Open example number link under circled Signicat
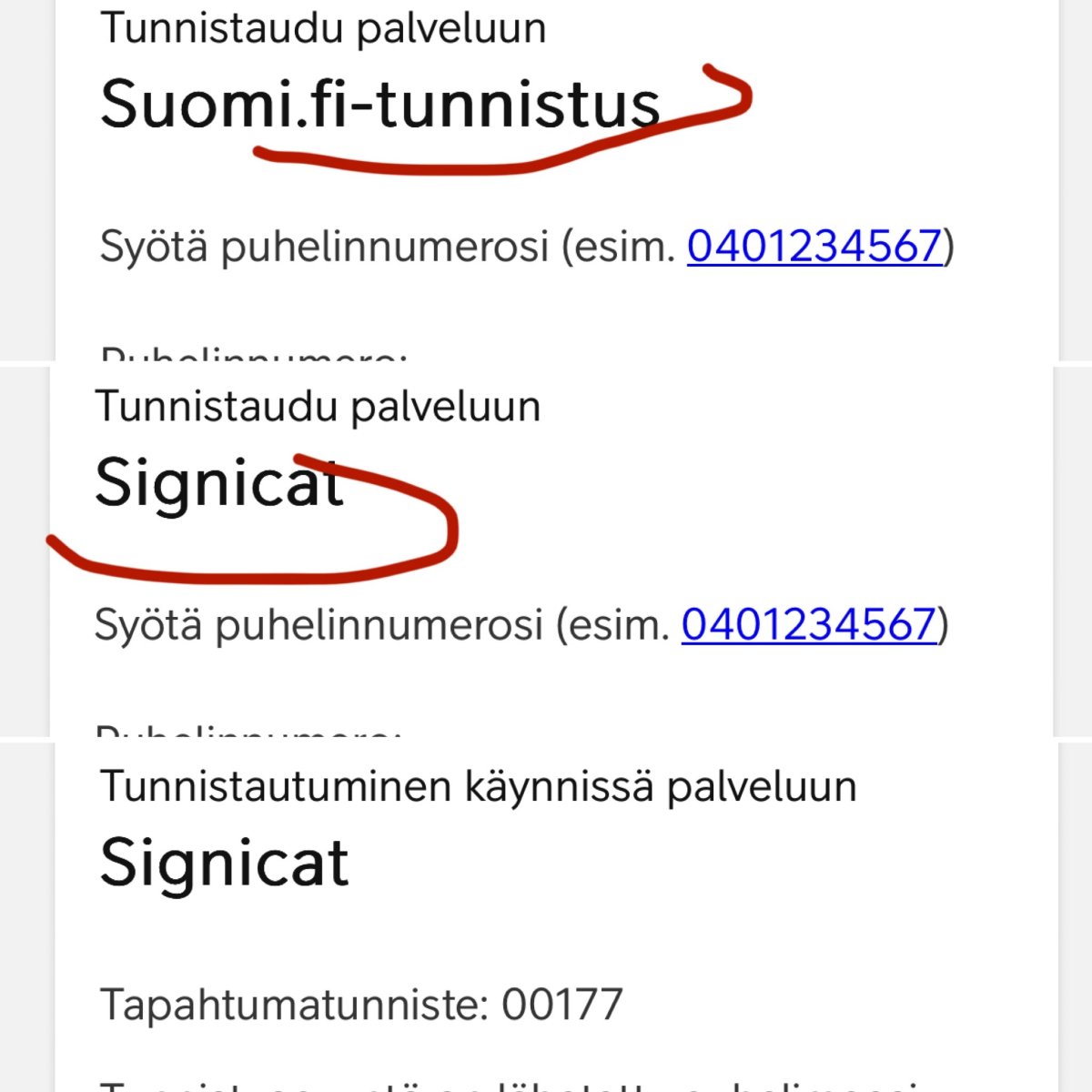This screenshot has height=1092, width=1092. pos(808,624)
